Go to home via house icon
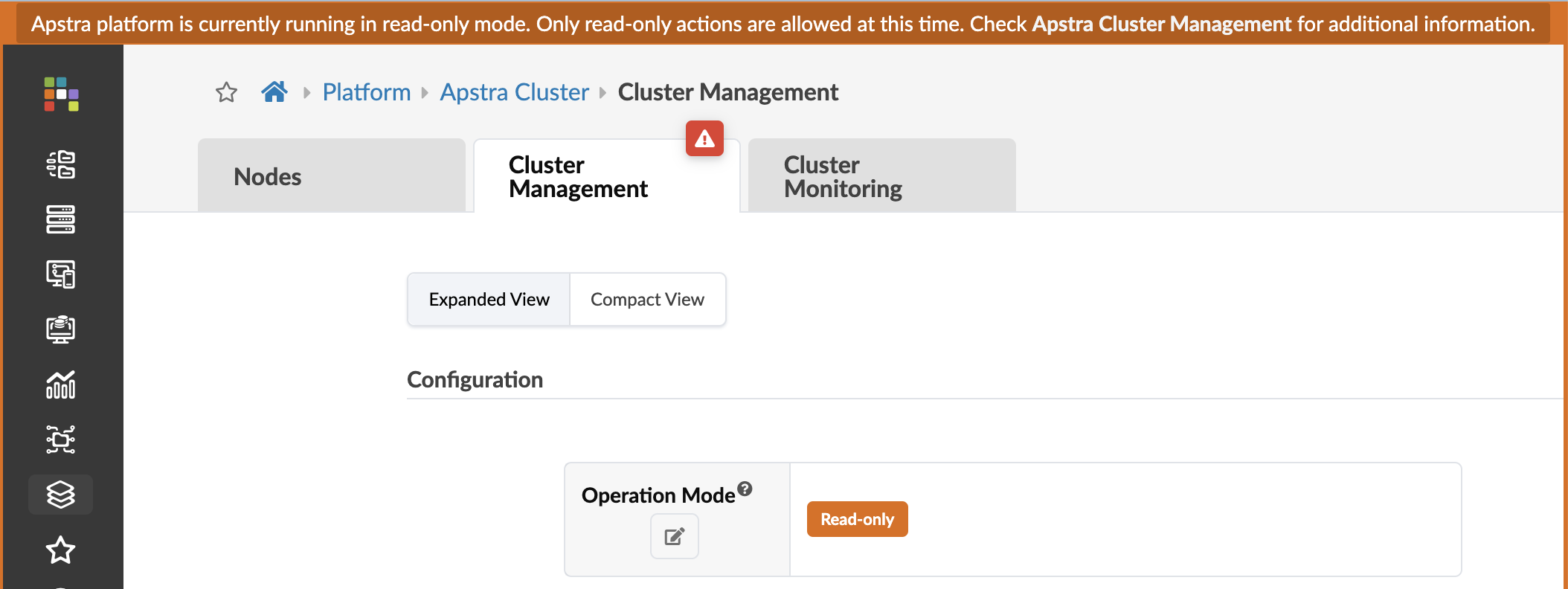1568x589 pixels. coord(274,92)
